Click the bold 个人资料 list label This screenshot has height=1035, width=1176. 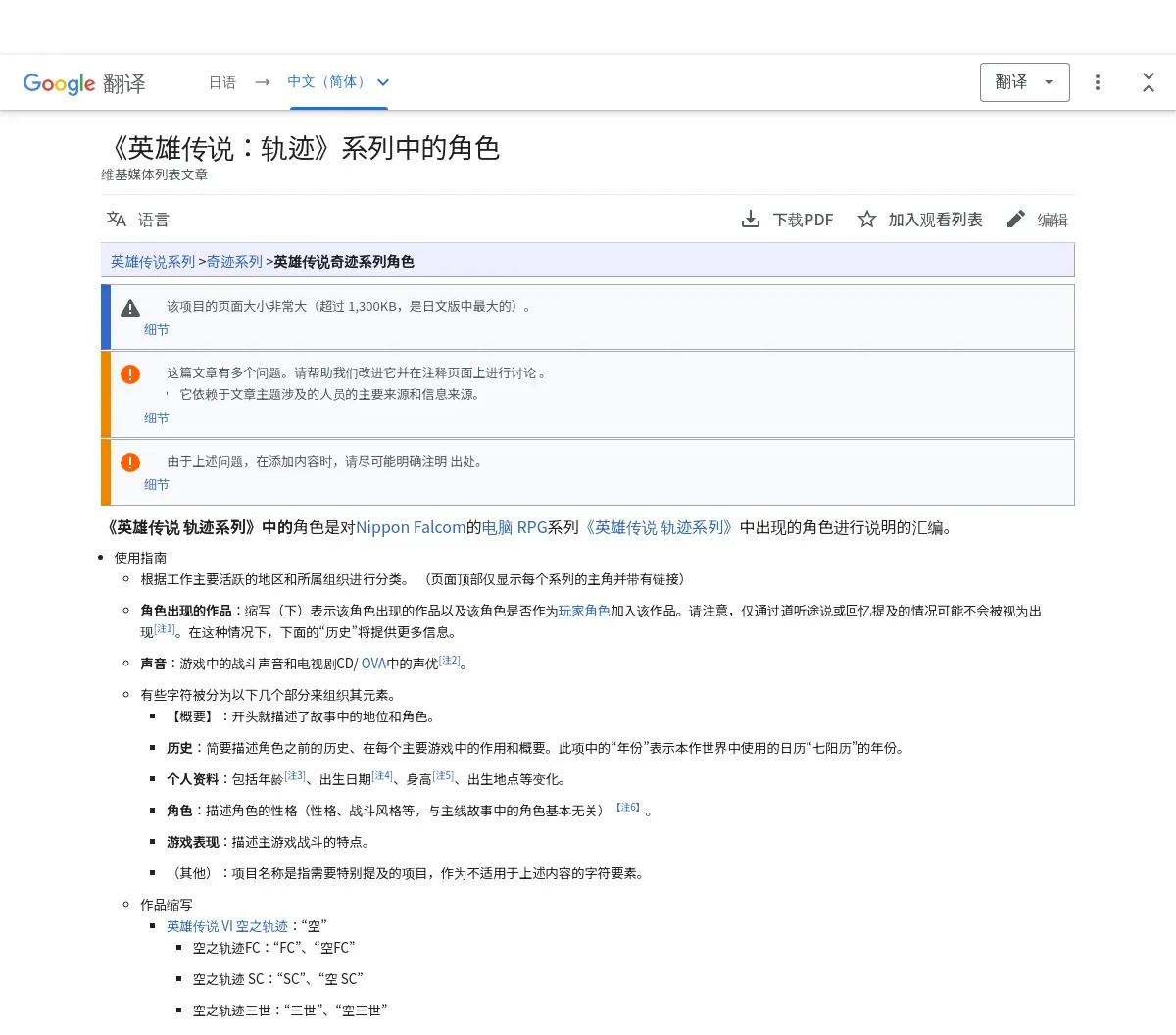pyautogui.click(x=193, y=779)
